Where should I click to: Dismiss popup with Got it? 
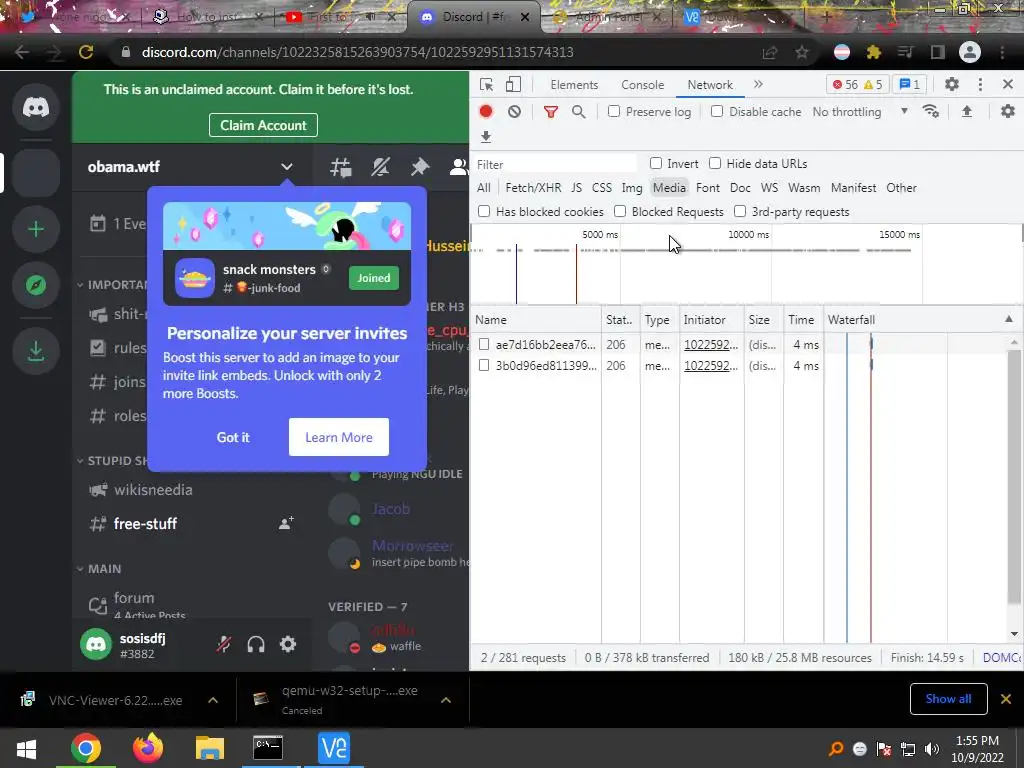[233, 438]
